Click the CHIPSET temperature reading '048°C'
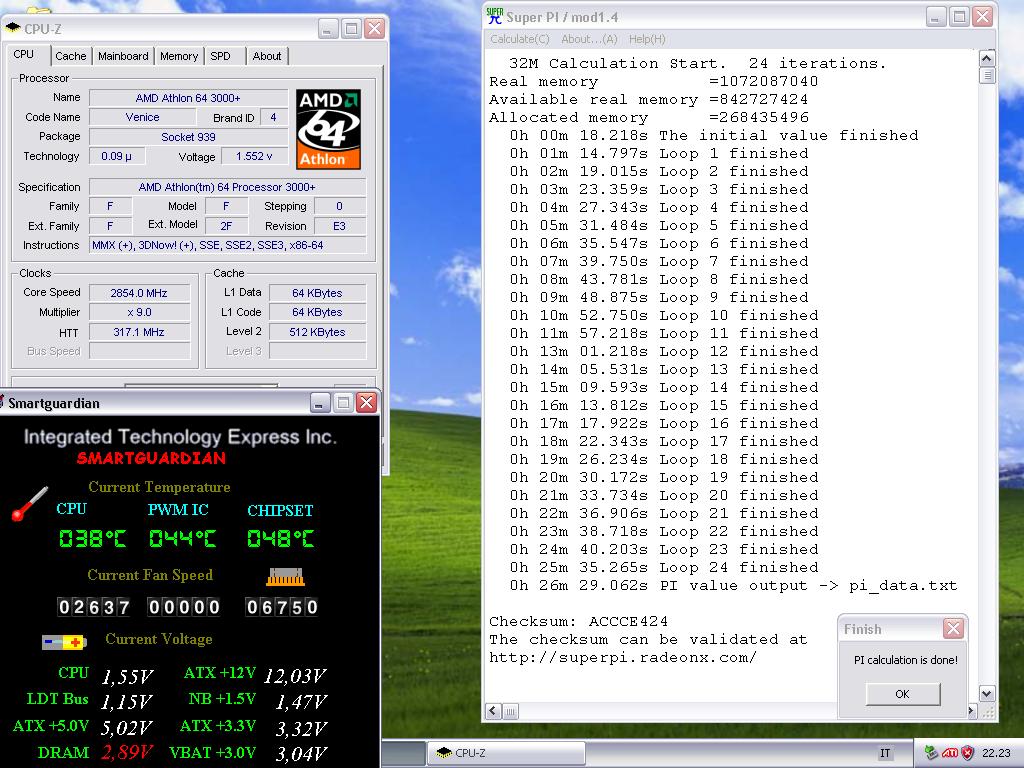 281,539
